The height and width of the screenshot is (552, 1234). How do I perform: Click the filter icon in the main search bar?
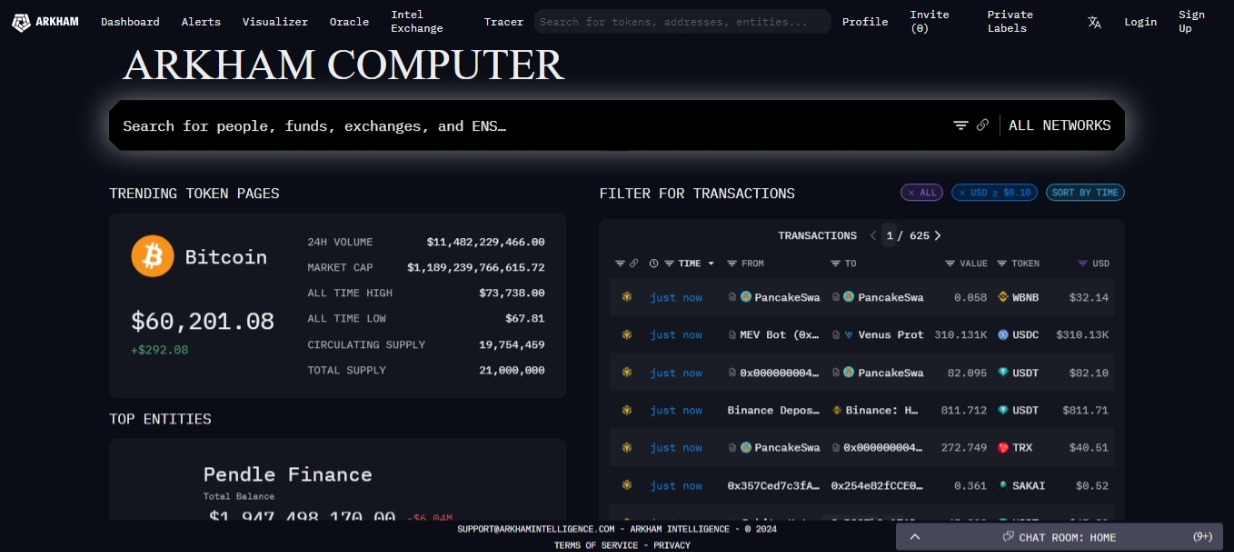coord(960,125)
